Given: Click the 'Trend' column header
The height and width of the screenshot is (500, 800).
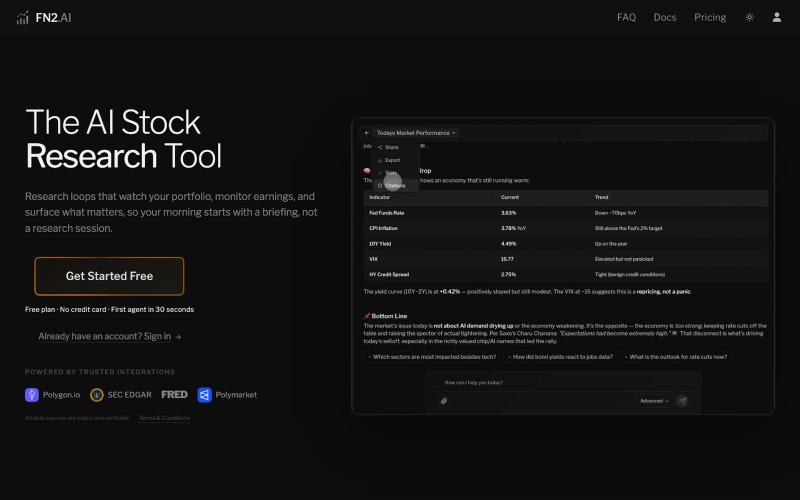Looking at the screenshot, I should point(602,197).
